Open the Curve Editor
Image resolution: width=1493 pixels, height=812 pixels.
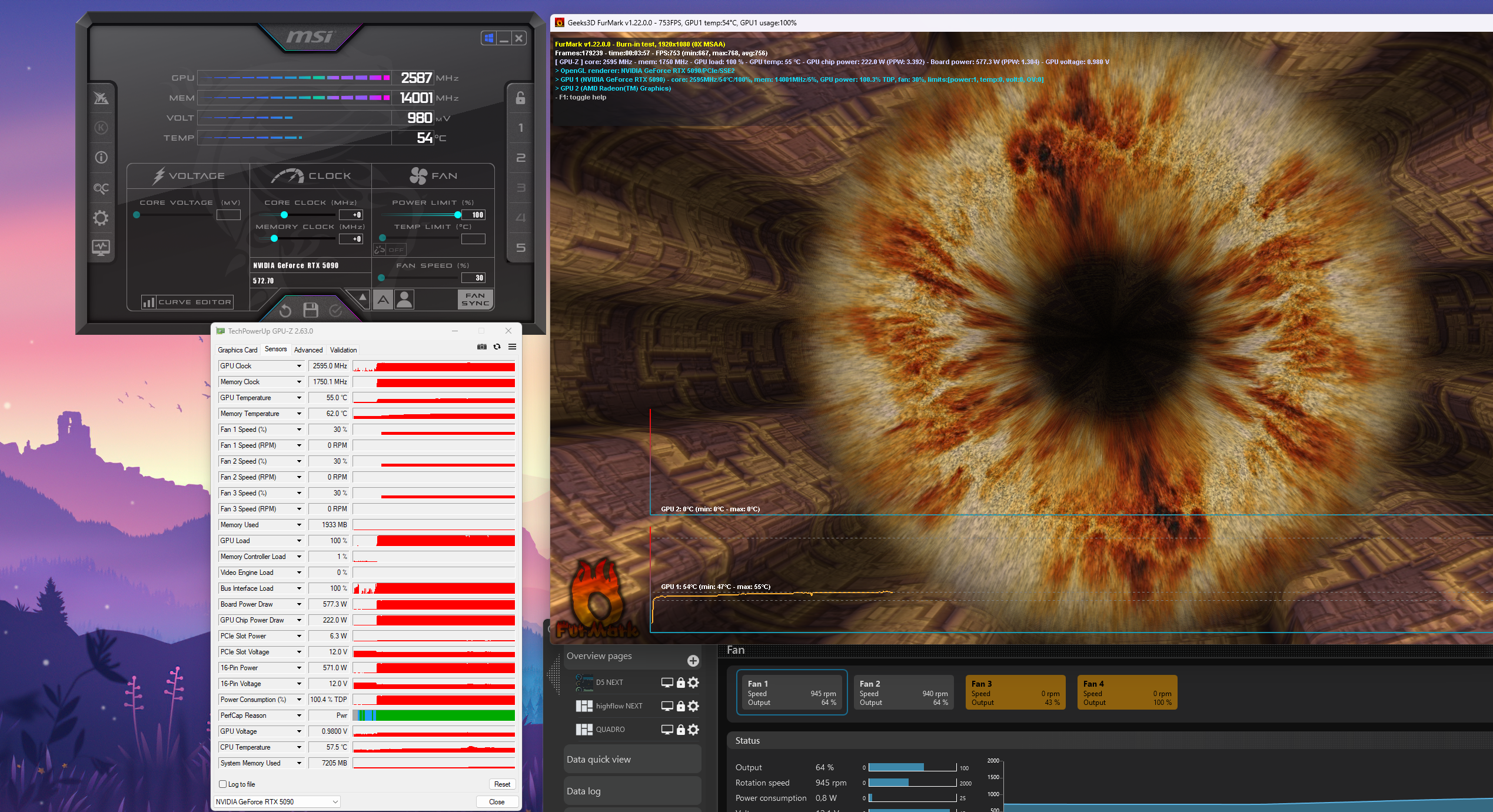coord(188,302)
